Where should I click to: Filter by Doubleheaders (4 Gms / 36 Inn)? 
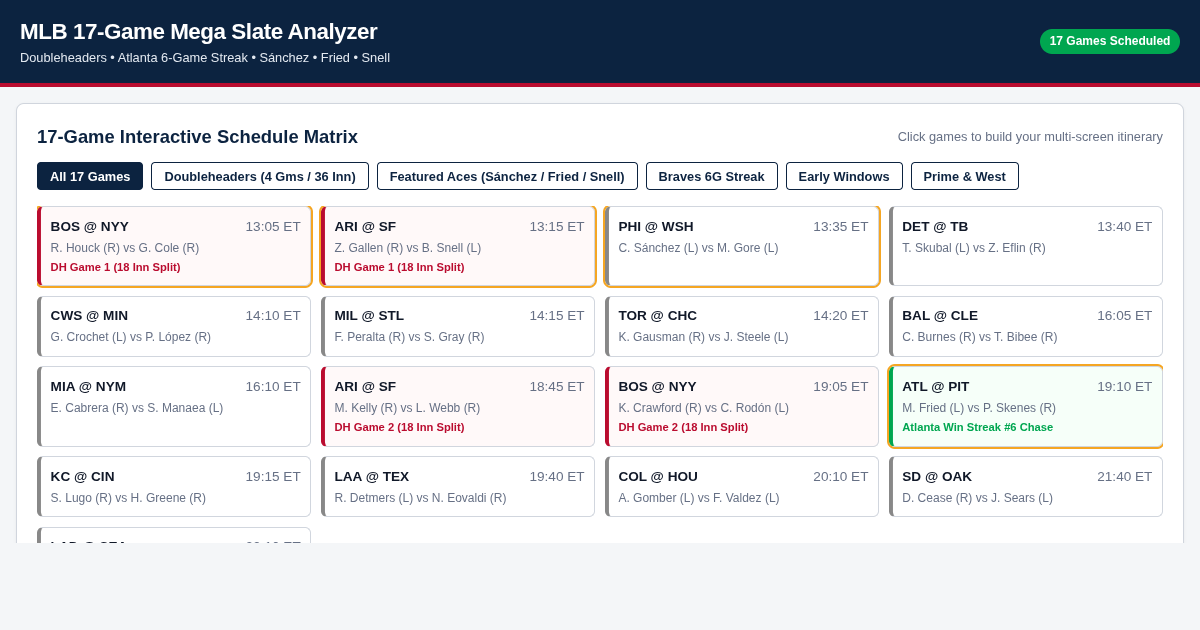260,176
